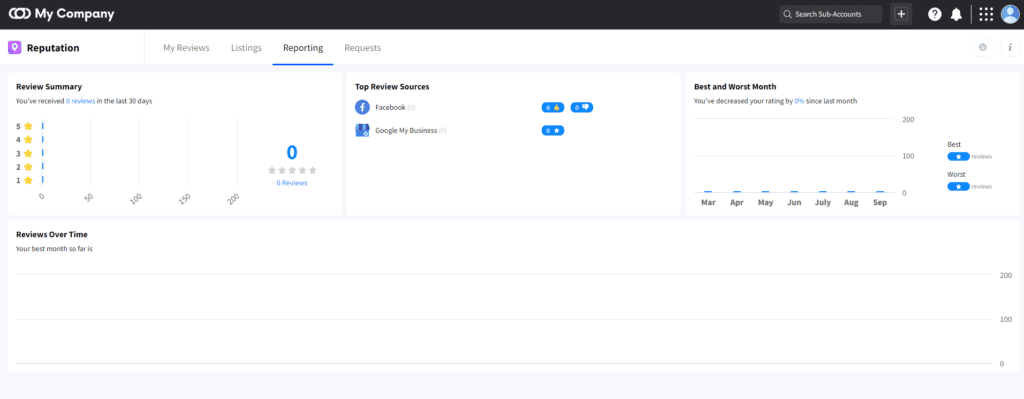Click the Reviews Over Time heading
1024x399 pixels.
pos(52,234)
